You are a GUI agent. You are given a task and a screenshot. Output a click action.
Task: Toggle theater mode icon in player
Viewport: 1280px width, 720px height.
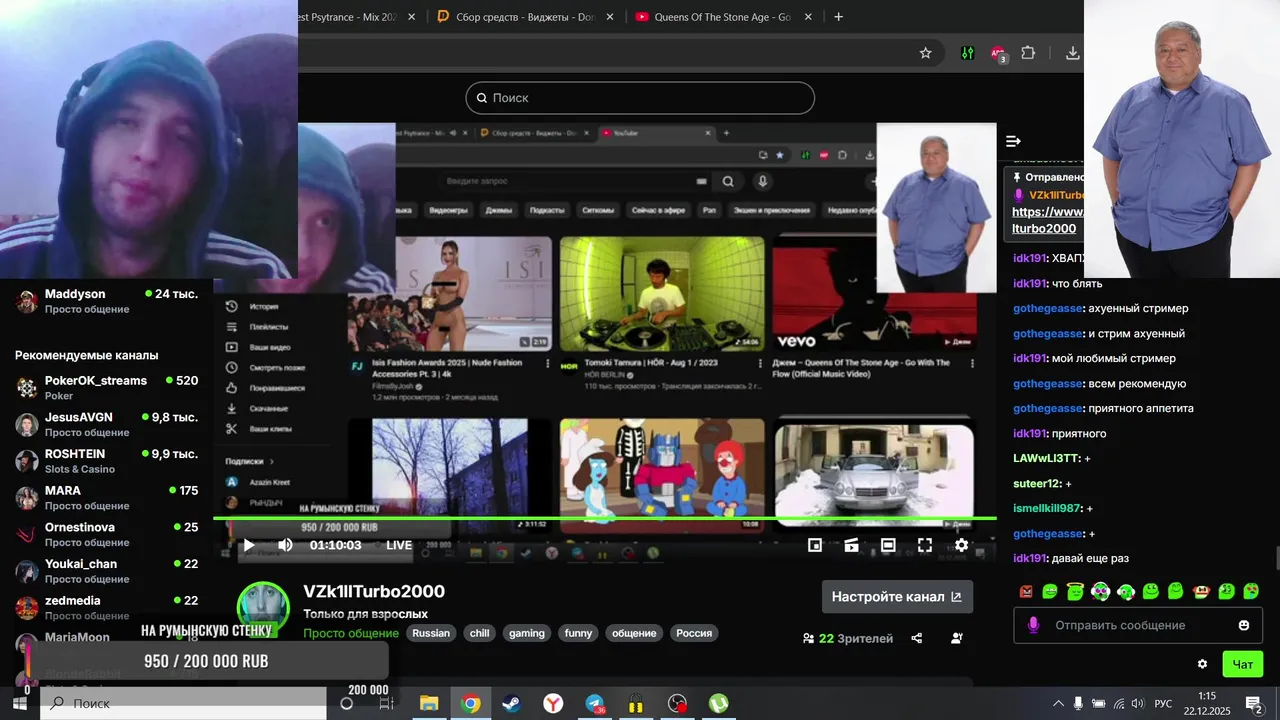(x=888, y=545)
